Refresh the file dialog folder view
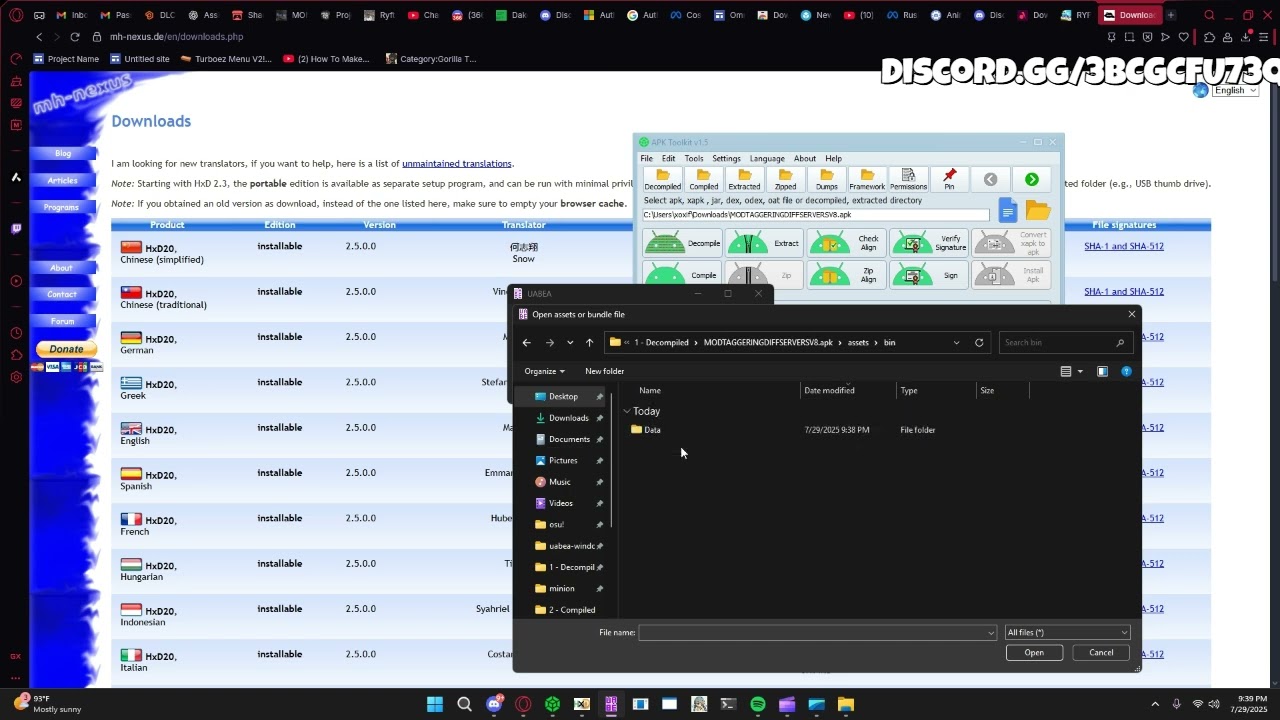This screenshot has height=720, width=1280. click(979, 343)
